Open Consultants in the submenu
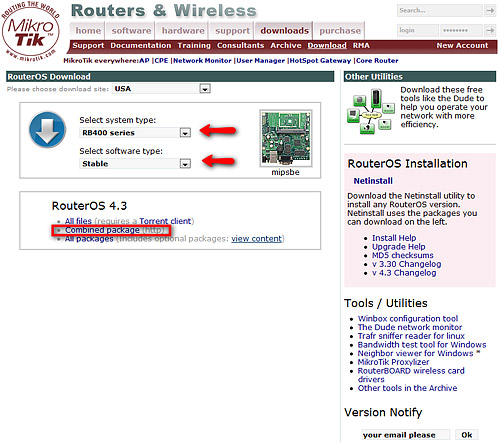Screen dimensions: 500x443 pos(240,45)
